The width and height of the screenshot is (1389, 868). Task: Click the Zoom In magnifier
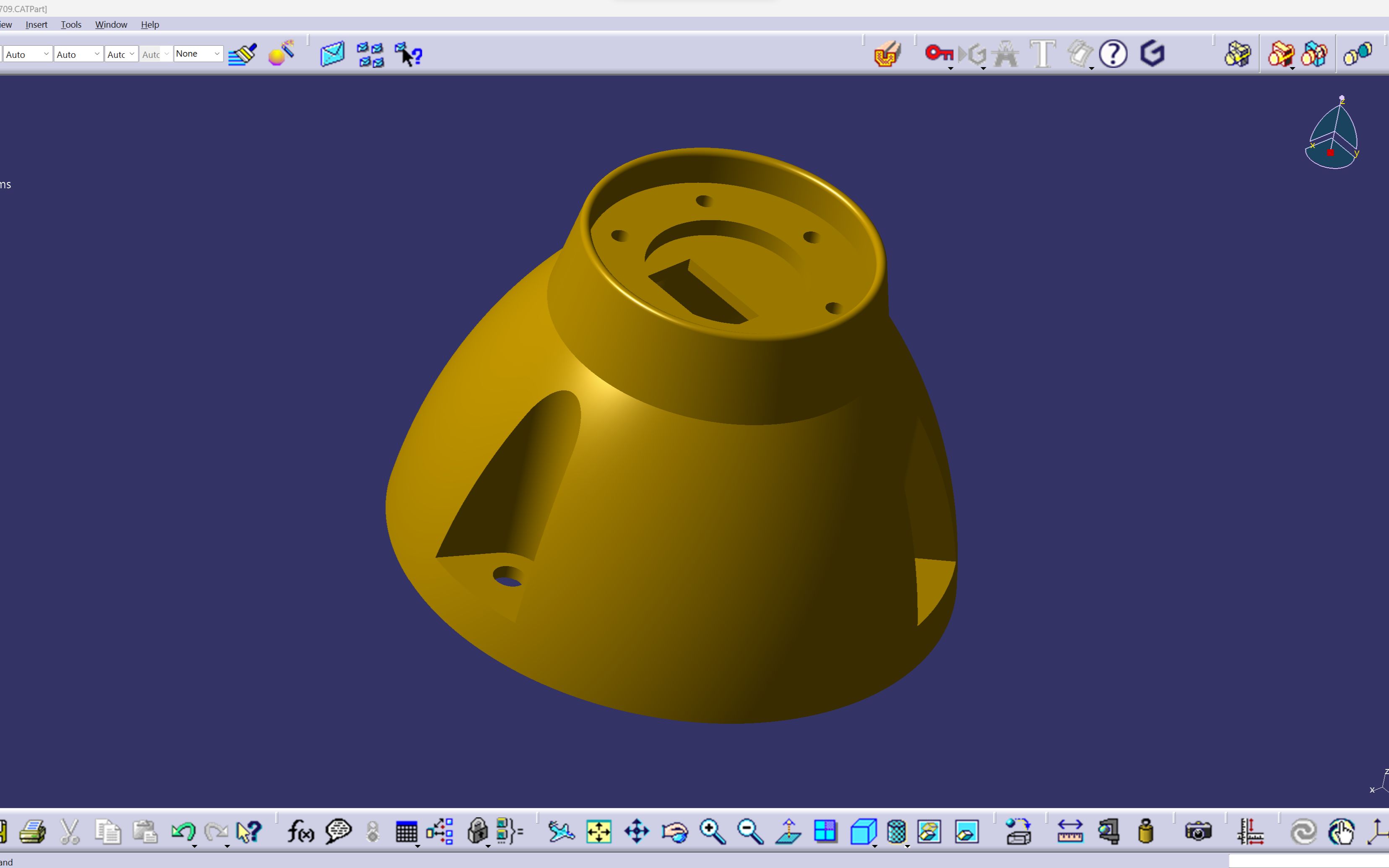coord(712,831)
